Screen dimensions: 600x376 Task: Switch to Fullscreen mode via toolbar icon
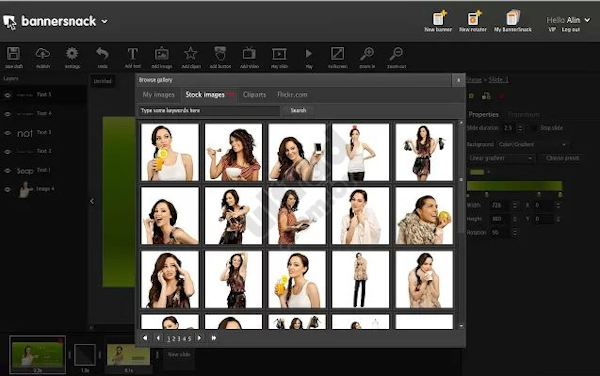tap(338, 54)
